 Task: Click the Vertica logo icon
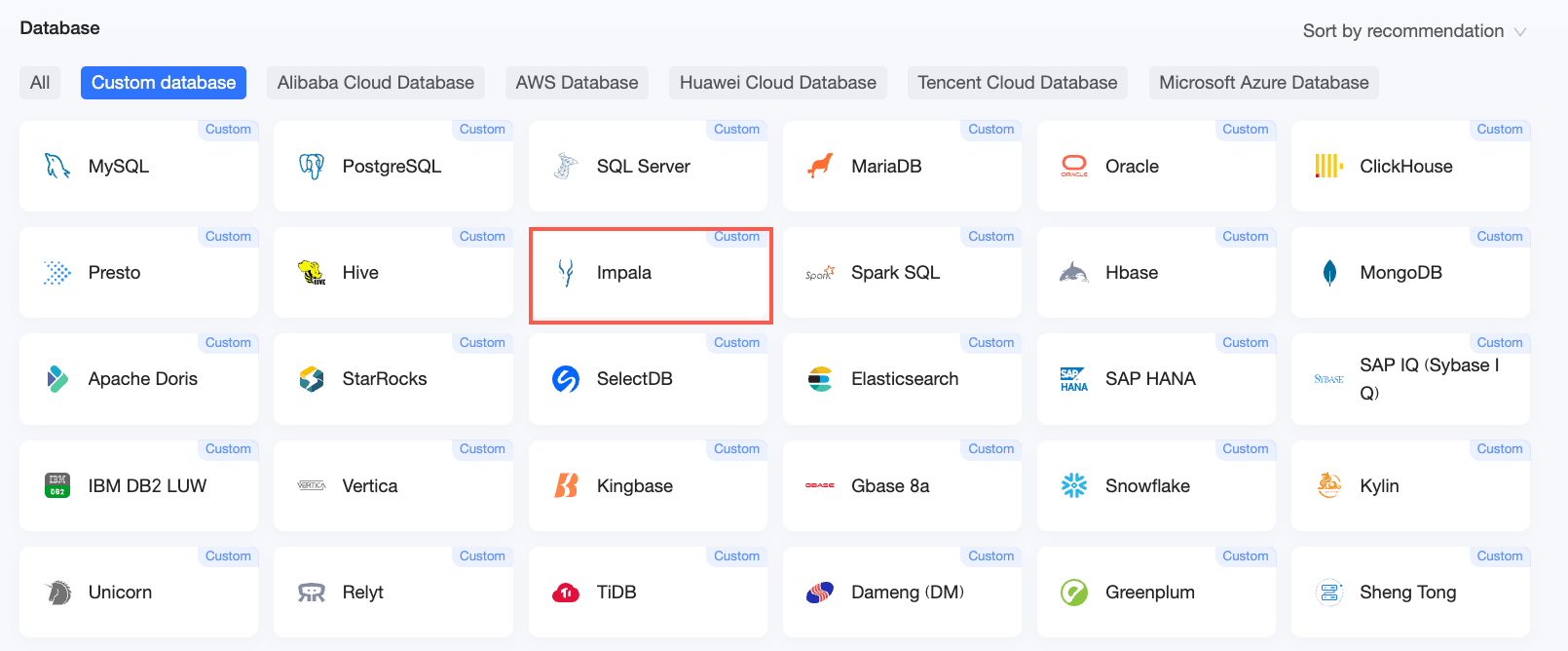tap(312, 485)
